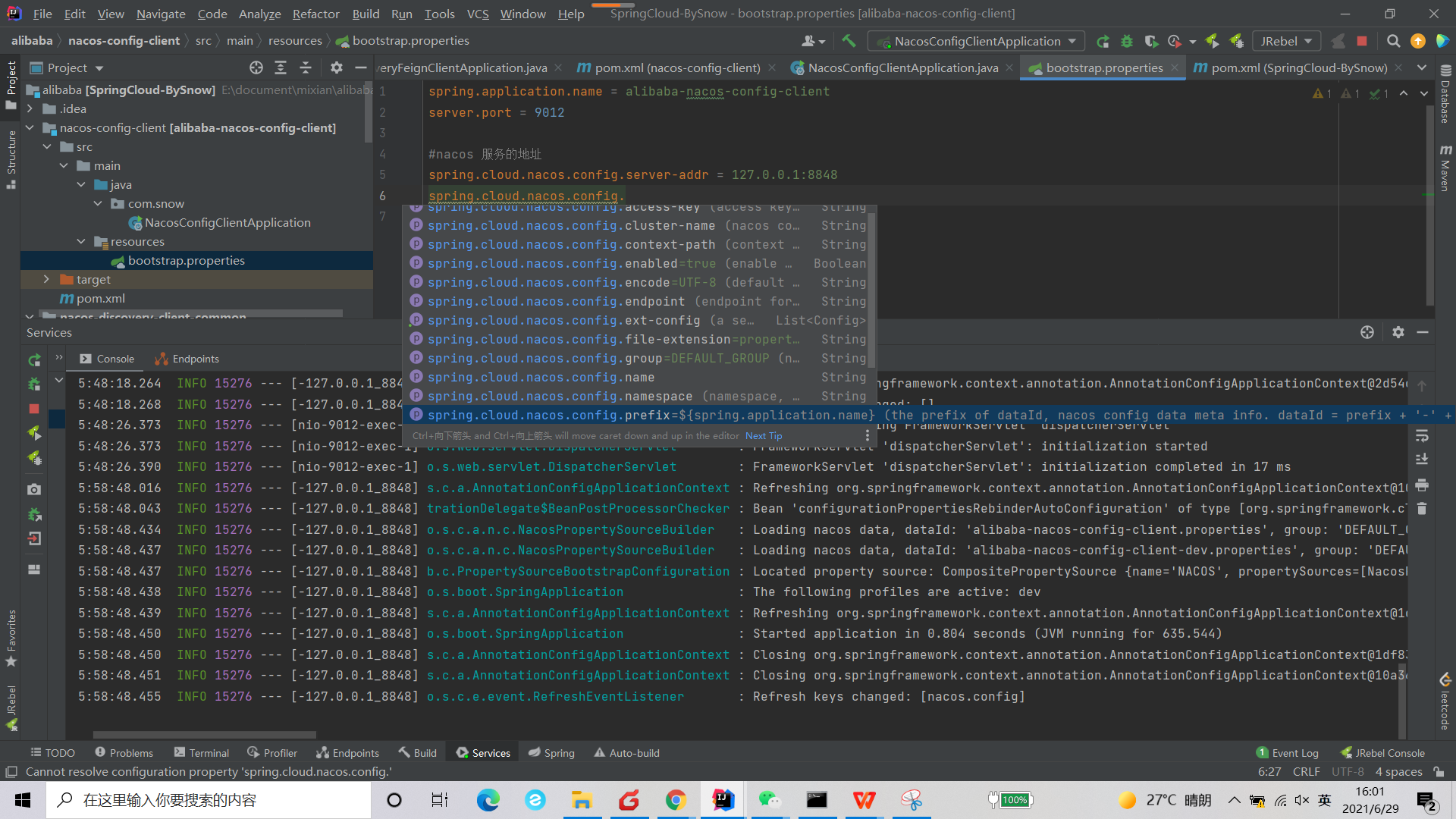Screen dimensions: 1456x819
Task: Expand the target folder in the project tree
Action: click(46, 279)
